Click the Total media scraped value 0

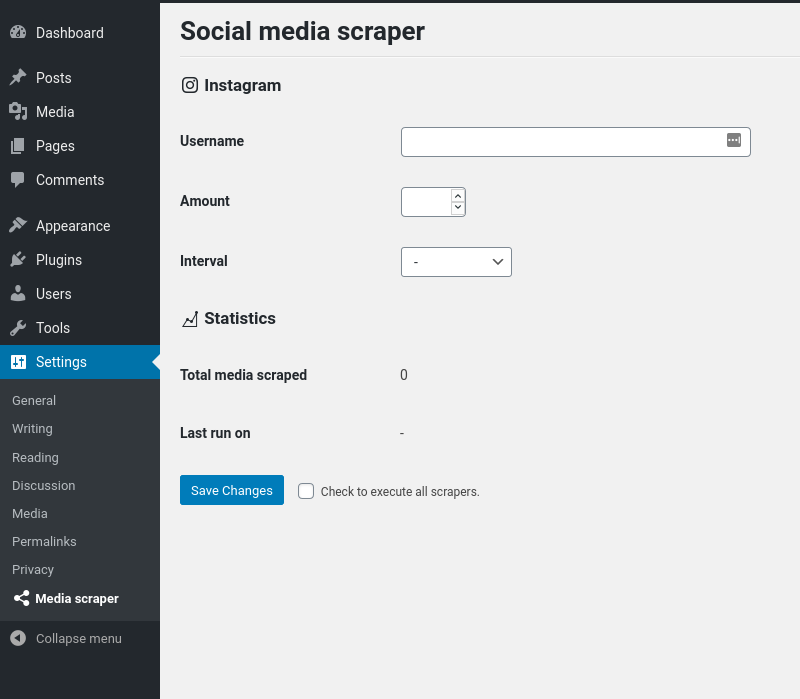(404, 375)
